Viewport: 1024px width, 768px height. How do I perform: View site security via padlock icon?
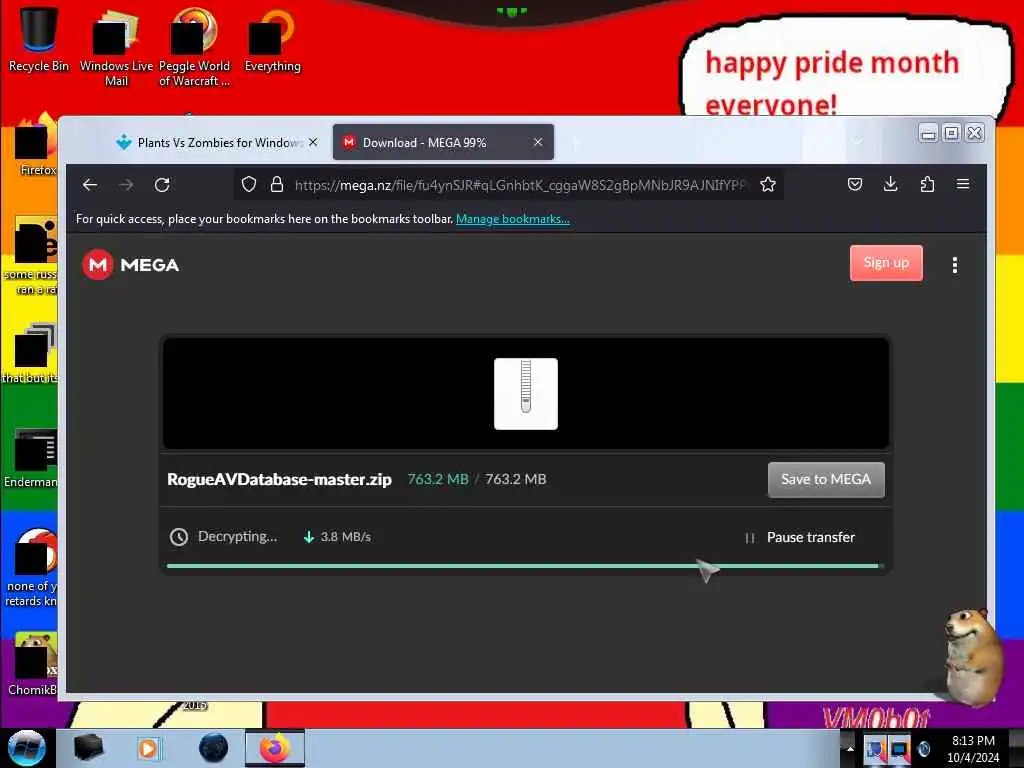277,185
